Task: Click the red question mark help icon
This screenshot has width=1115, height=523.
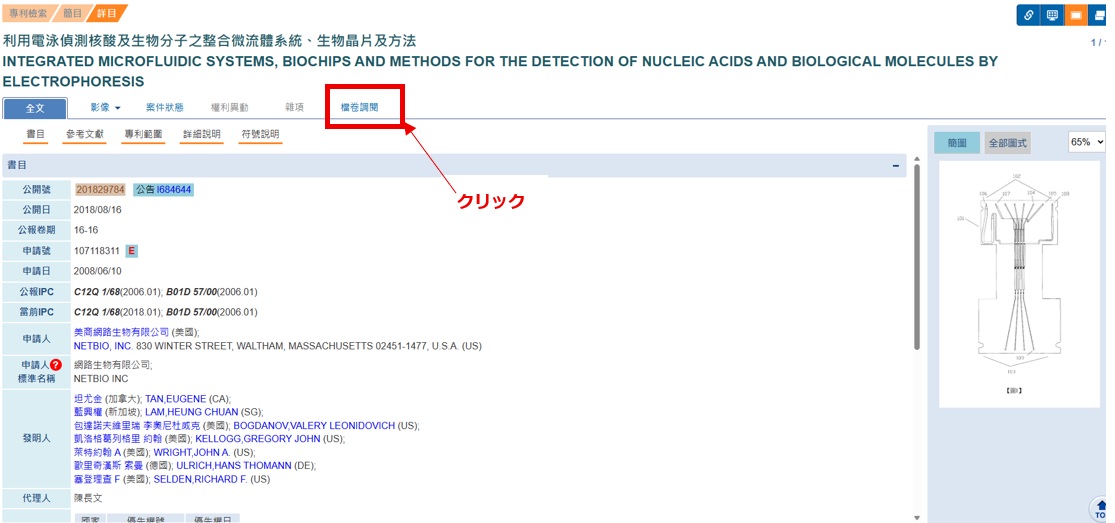Action: (x=56, y=365)
